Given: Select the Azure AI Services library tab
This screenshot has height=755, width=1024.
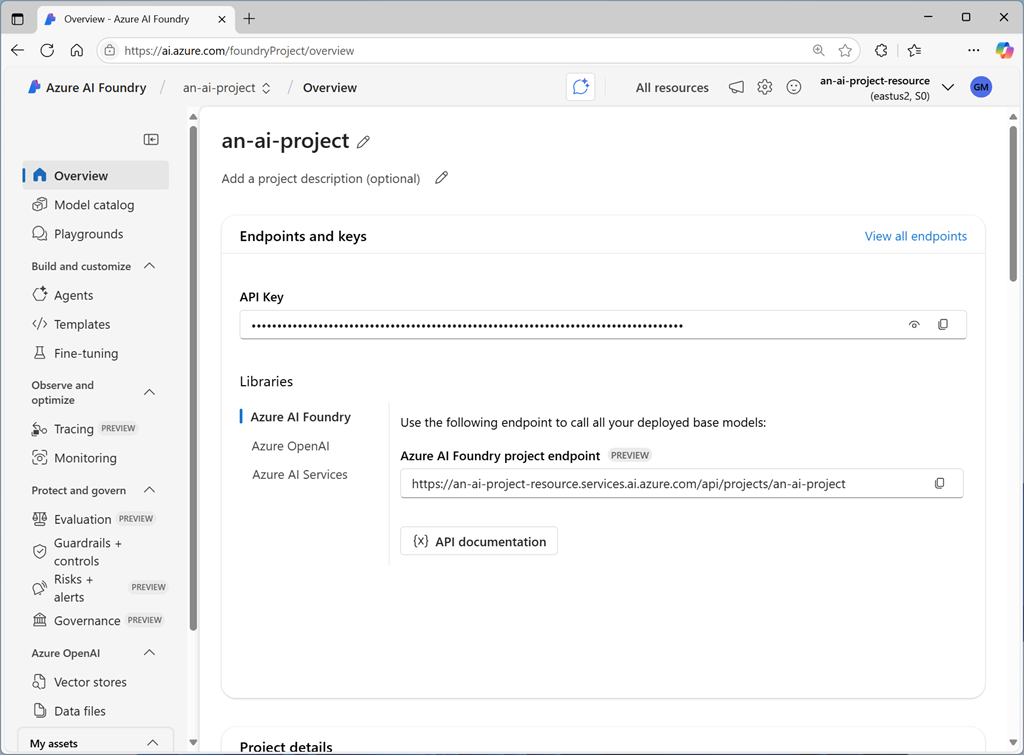Looking at the screenshot, I should coord(300,475).
